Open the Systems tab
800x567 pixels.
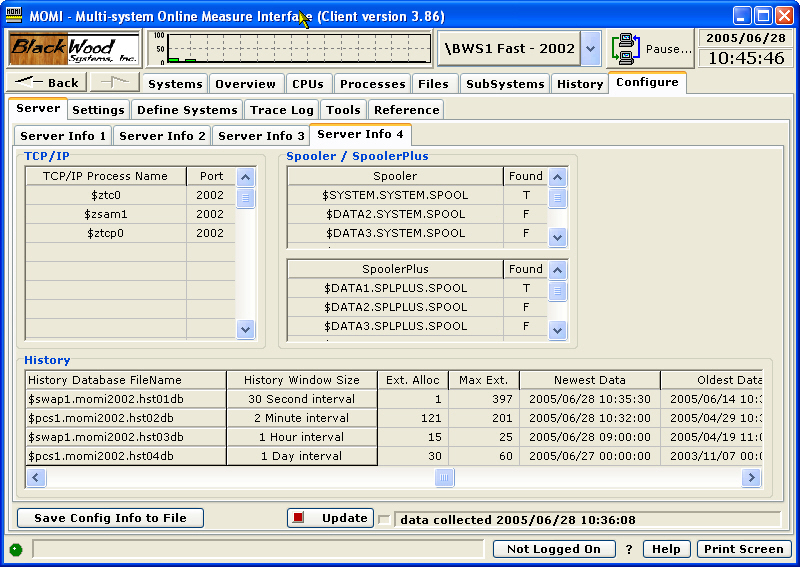pyautogui.click(x=175, y=84)
